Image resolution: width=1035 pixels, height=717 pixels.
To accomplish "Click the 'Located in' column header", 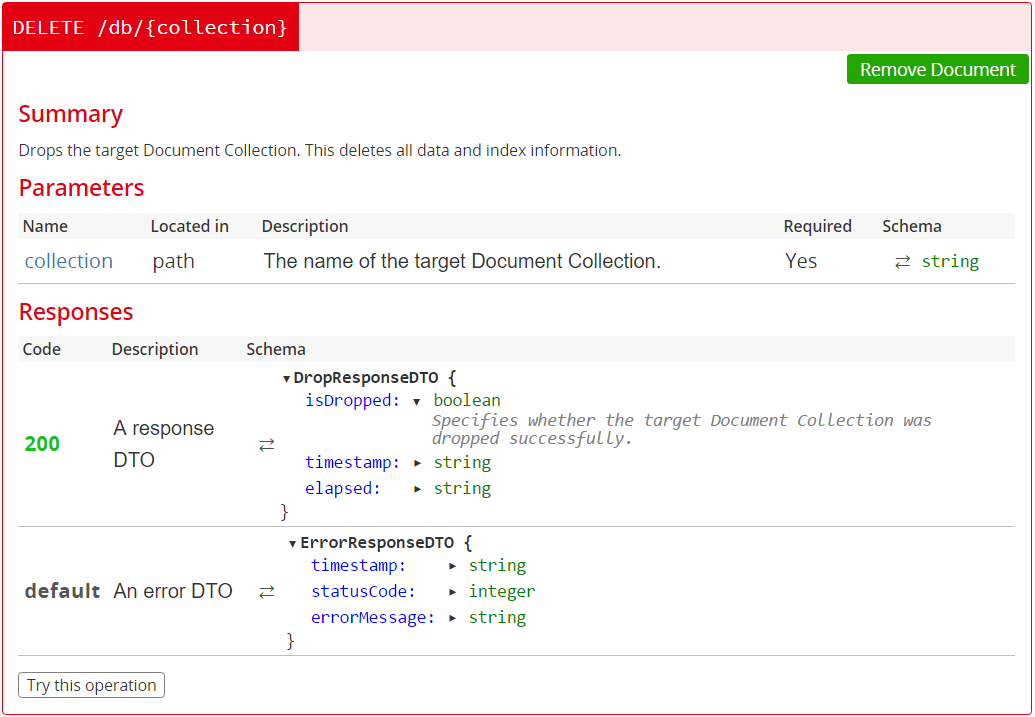I will point(189,226).
